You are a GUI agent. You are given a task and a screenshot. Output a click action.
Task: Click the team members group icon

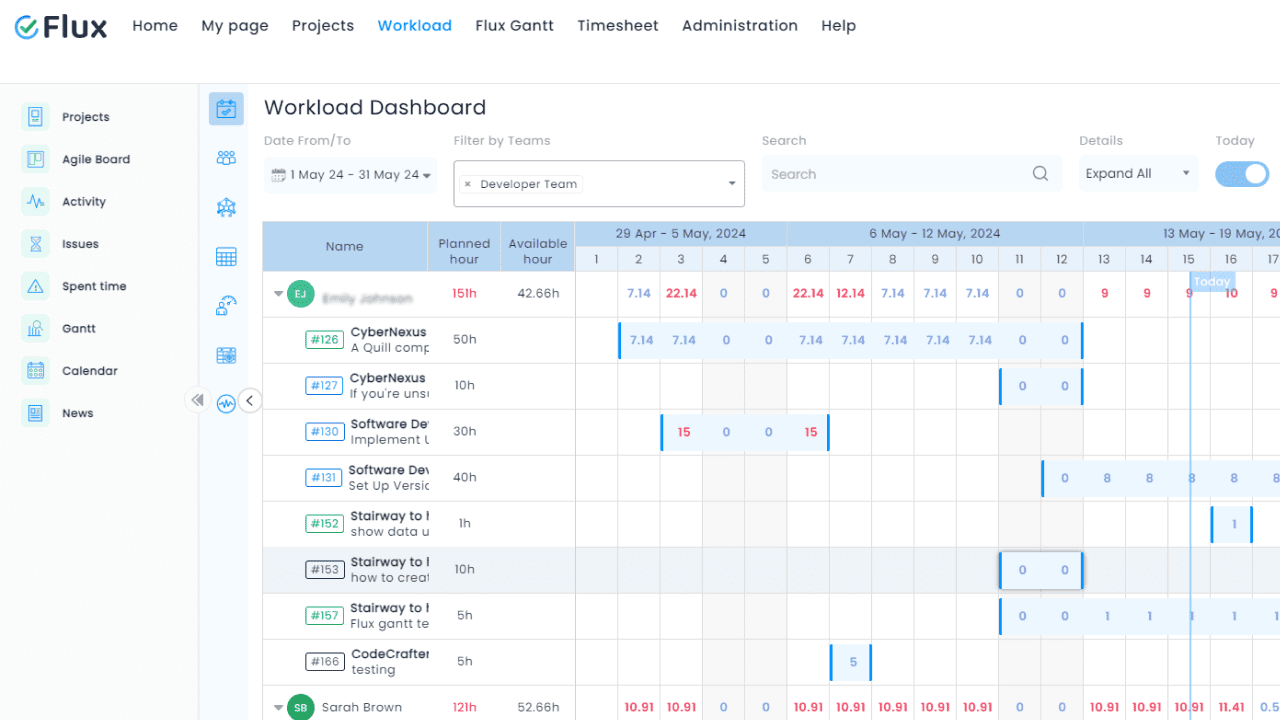pos(226,158)
